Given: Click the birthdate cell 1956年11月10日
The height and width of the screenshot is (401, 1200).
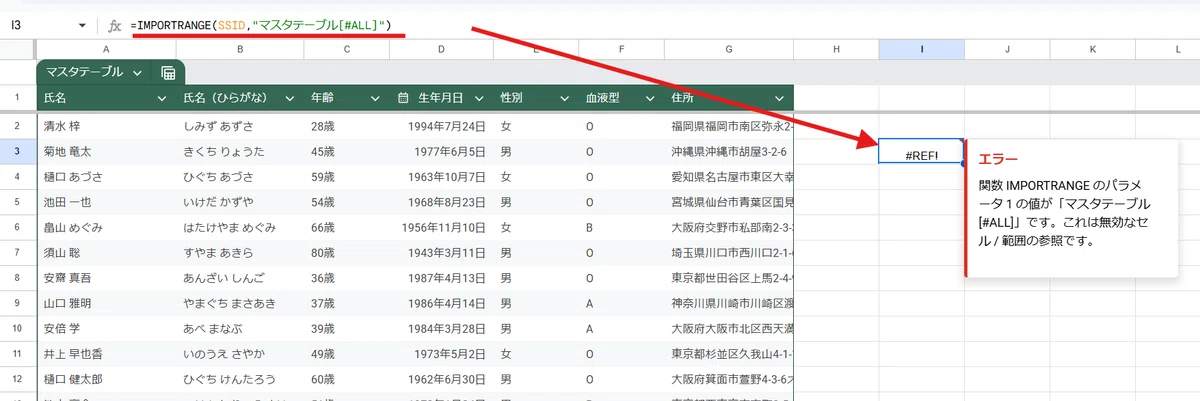Looking at the screenshot, I should 441,227.
